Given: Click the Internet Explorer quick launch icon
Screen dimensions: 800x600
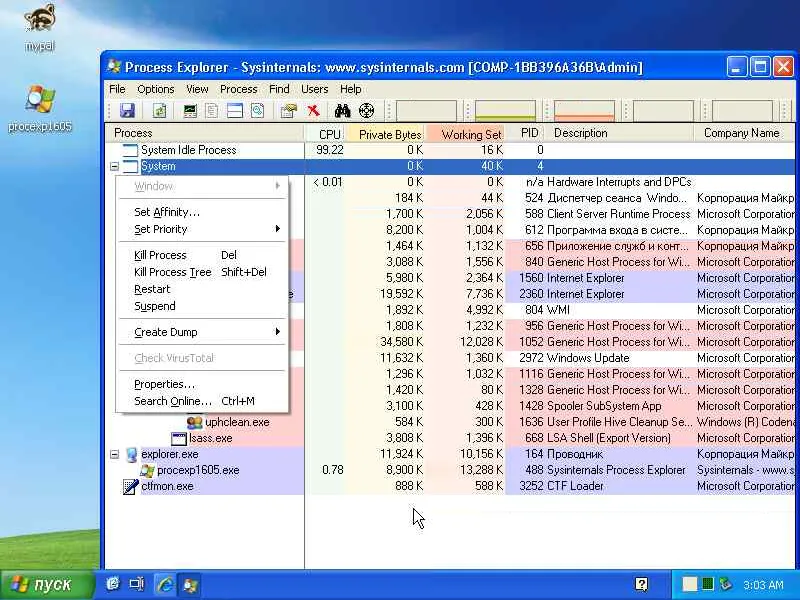Looking at the screenshot, I should 165,584.
